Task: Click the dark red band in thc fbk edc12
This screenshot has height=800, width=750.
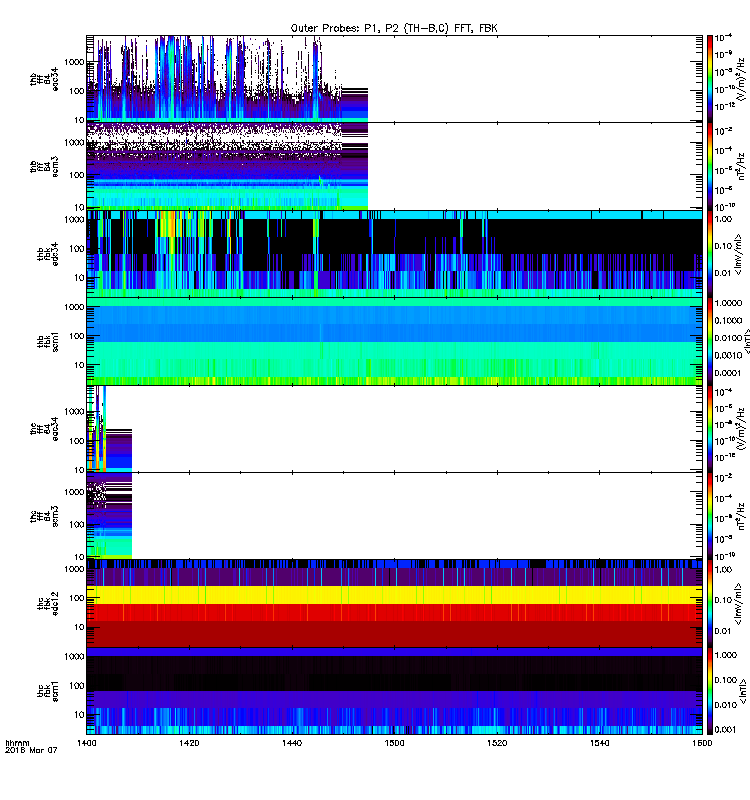Action: (394, 634)
